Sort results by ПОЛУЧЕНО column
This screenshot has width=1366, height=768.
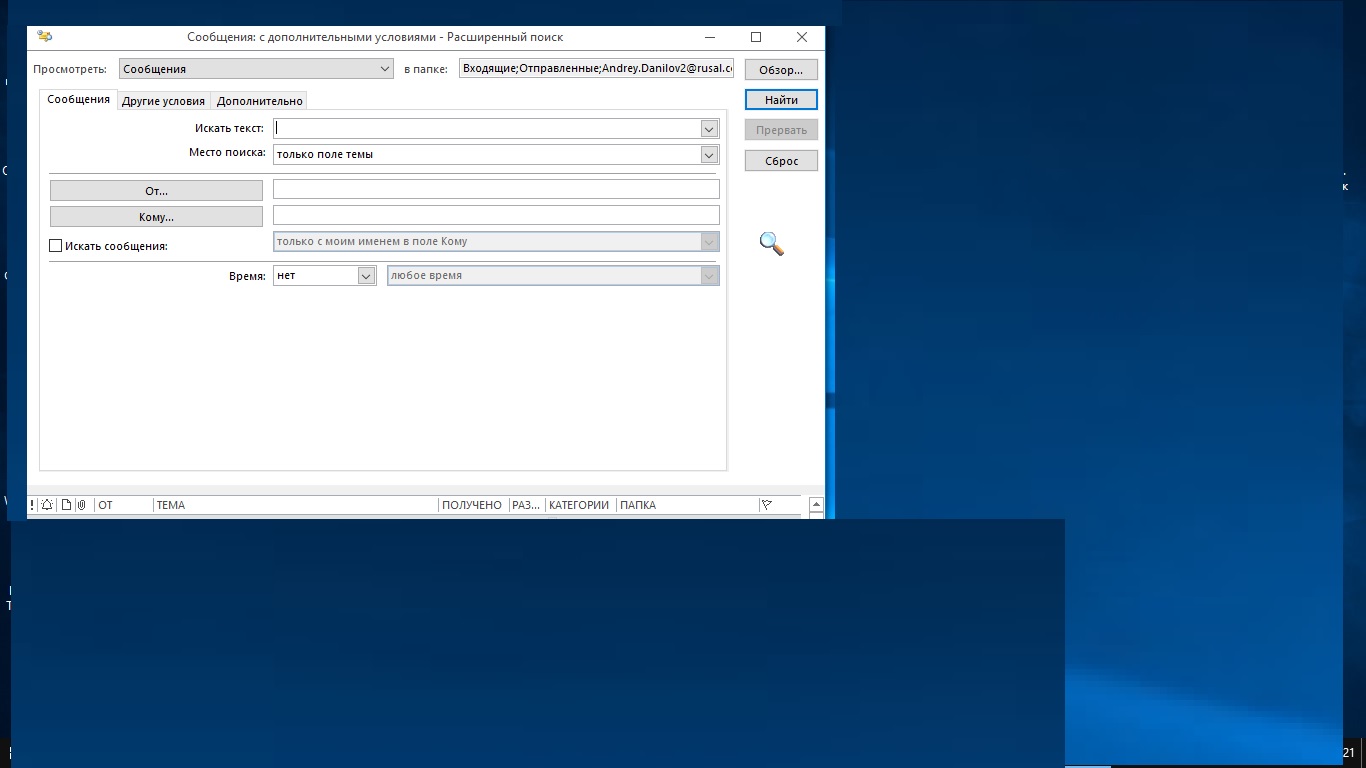tap(473, 505)
